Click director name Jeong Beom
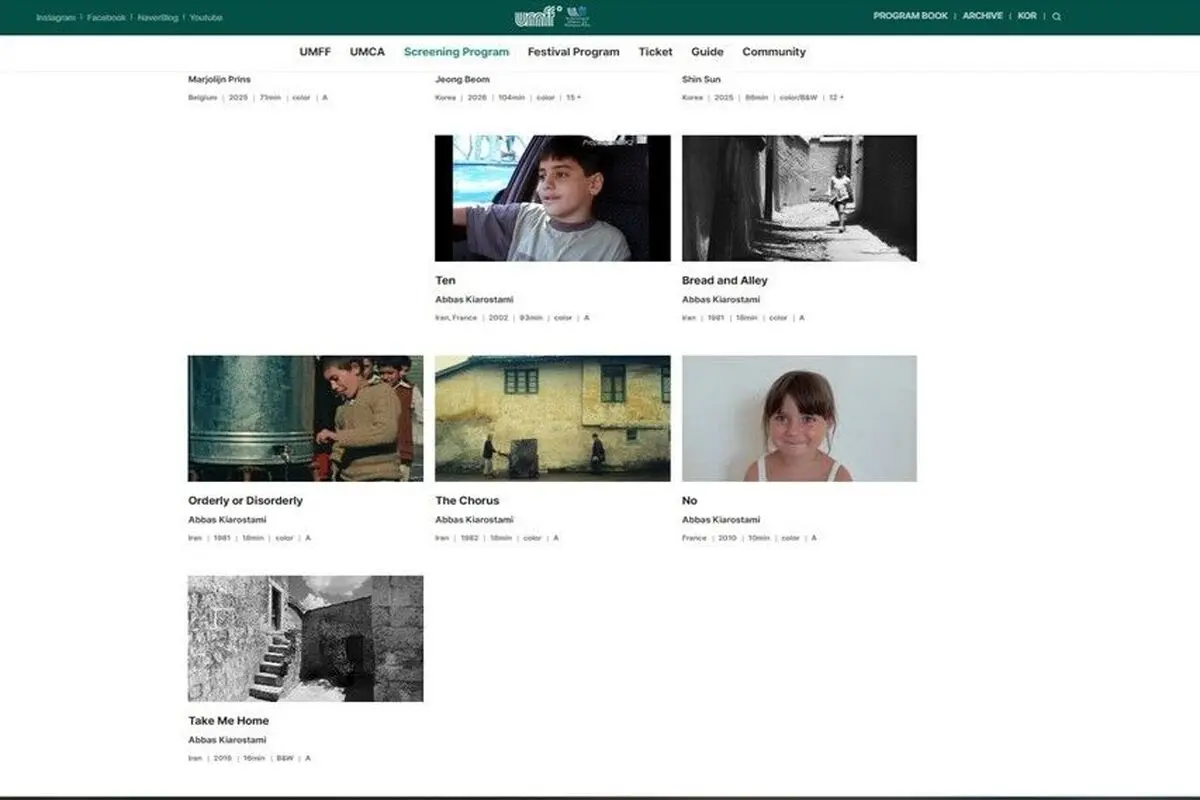 462,79
